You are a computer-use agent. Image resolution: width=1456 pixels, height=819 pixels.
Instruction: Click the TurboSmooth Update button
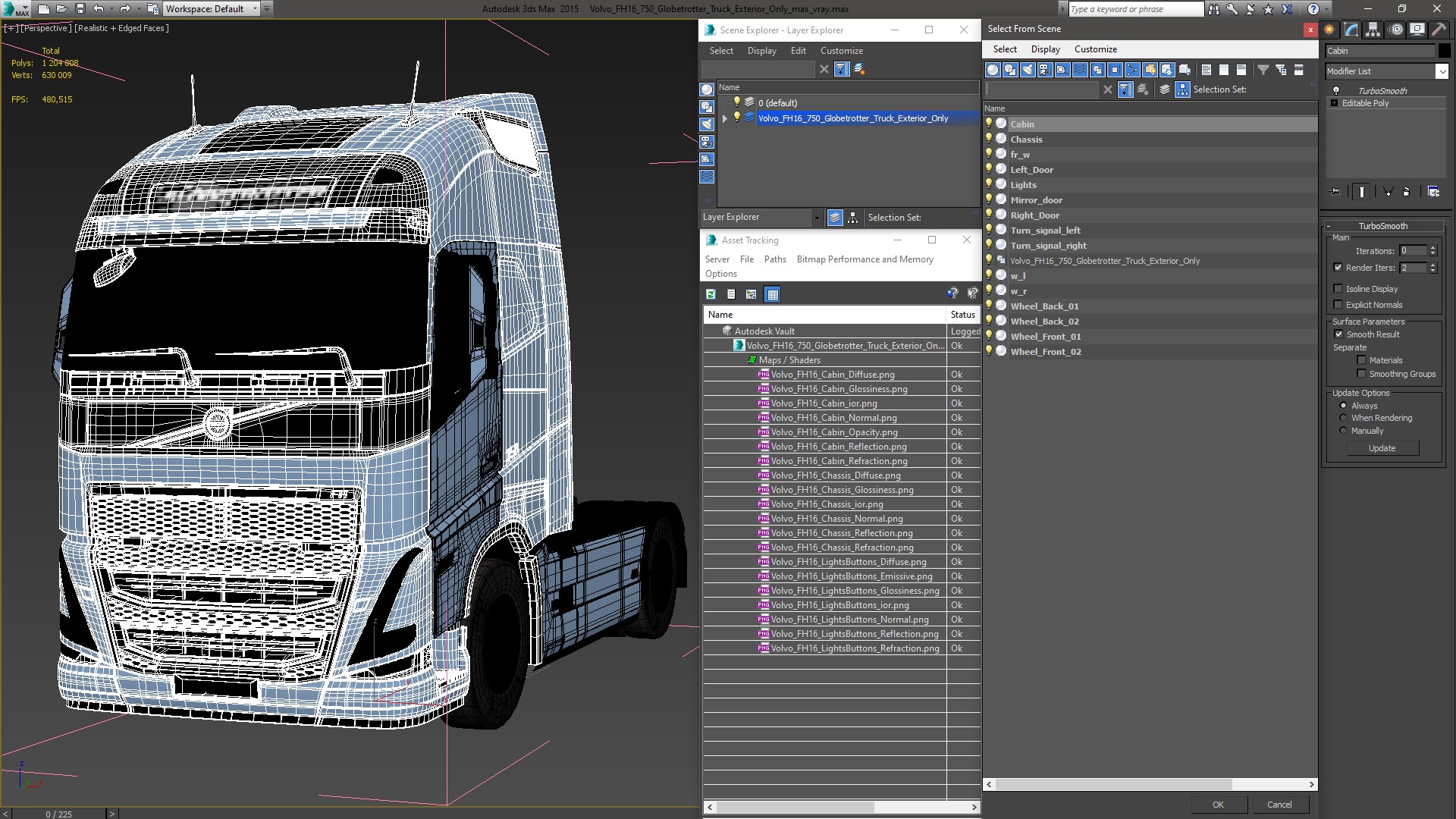point(1382,448)
